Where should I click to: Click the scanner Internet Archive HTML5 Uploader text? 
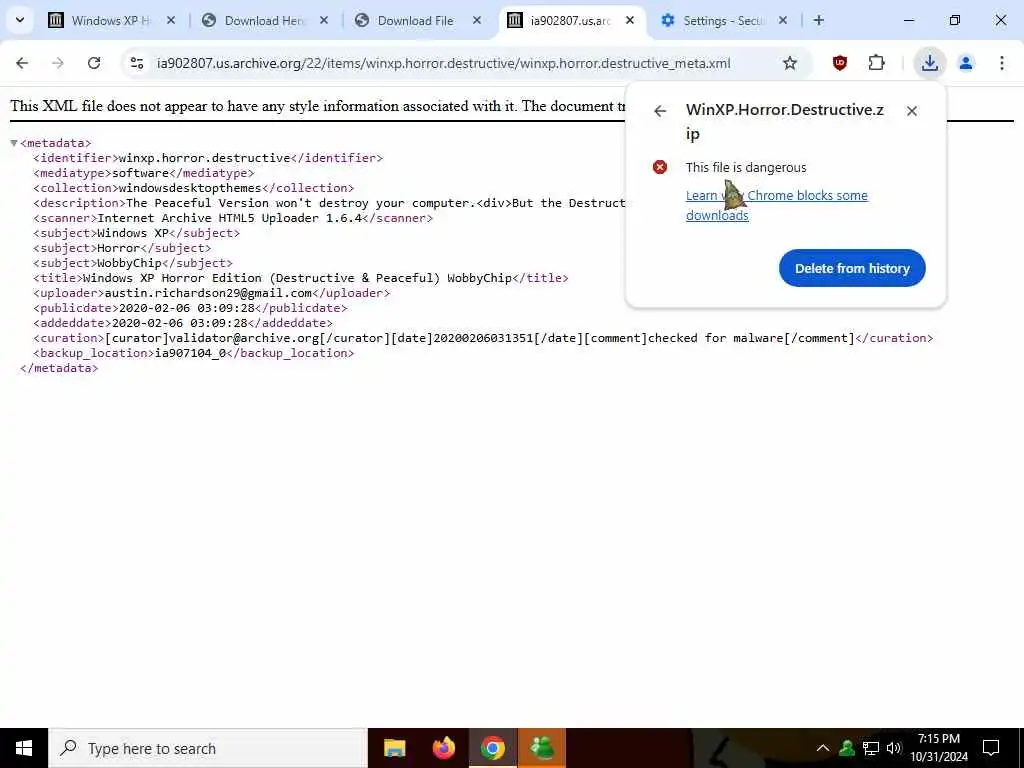click(229, 218)
